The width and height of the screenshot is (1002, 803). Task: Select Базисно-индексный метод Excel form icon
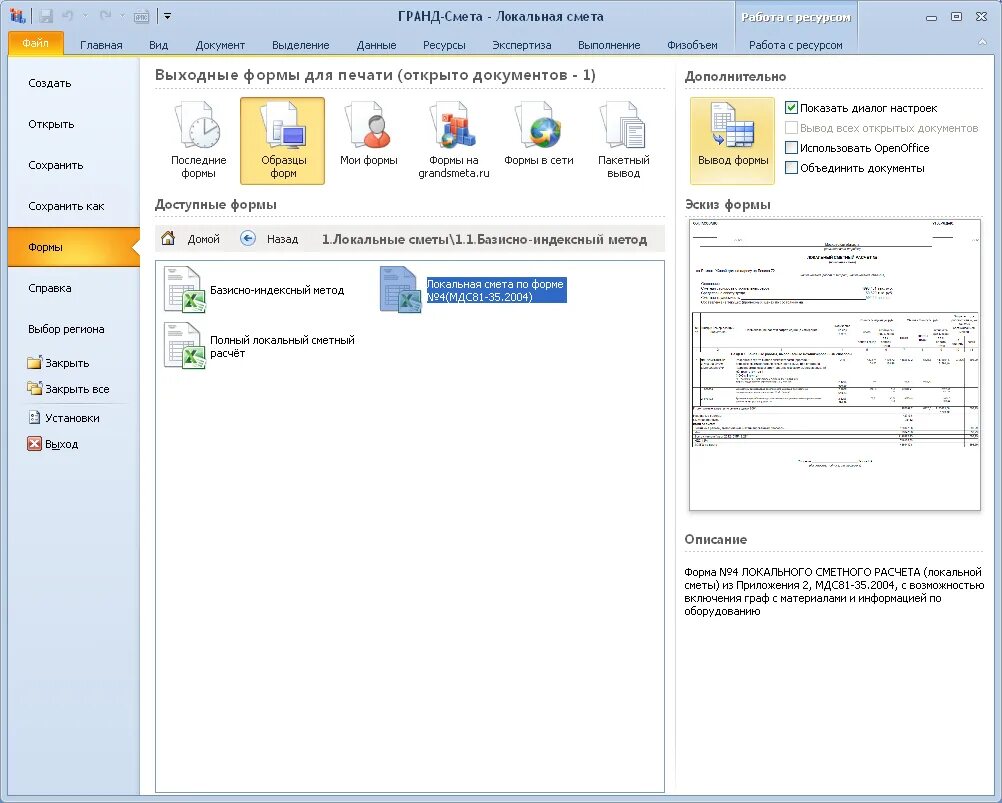185,289
